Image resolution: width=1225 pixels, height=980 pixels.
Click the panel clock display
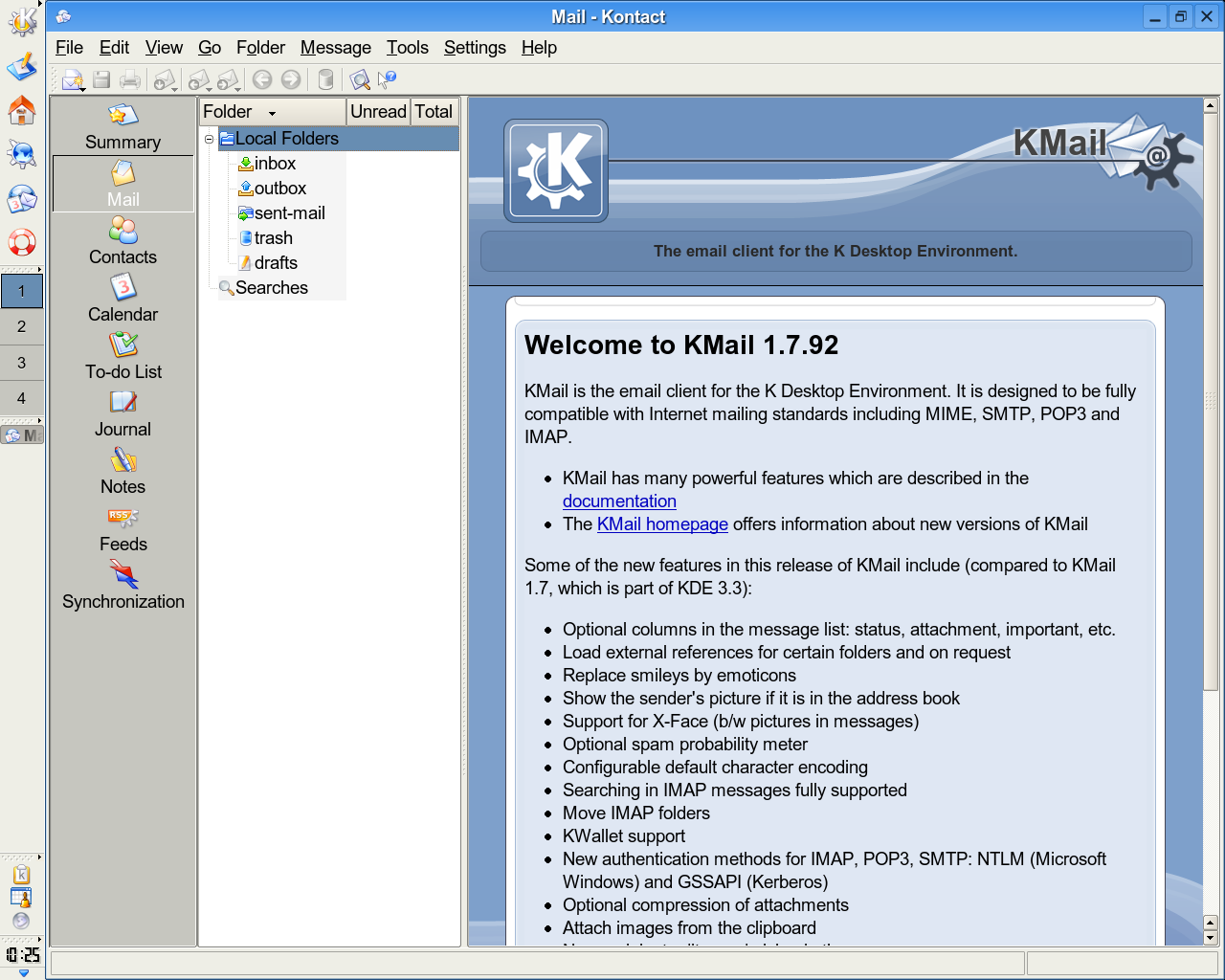pos(22,954)
